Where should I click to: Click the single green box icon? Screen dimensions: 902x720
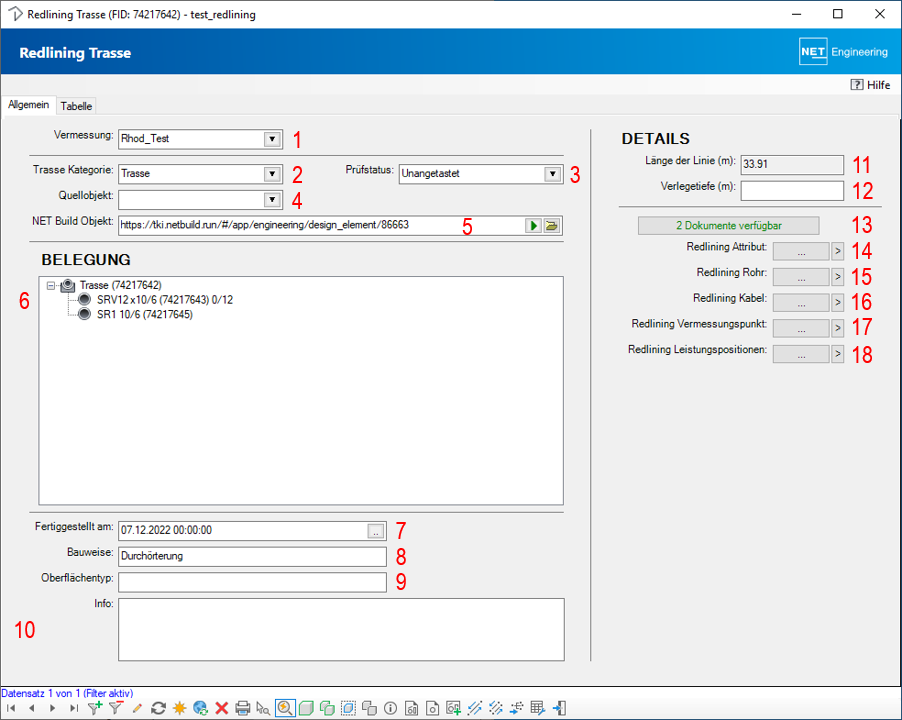click(306, 708)
